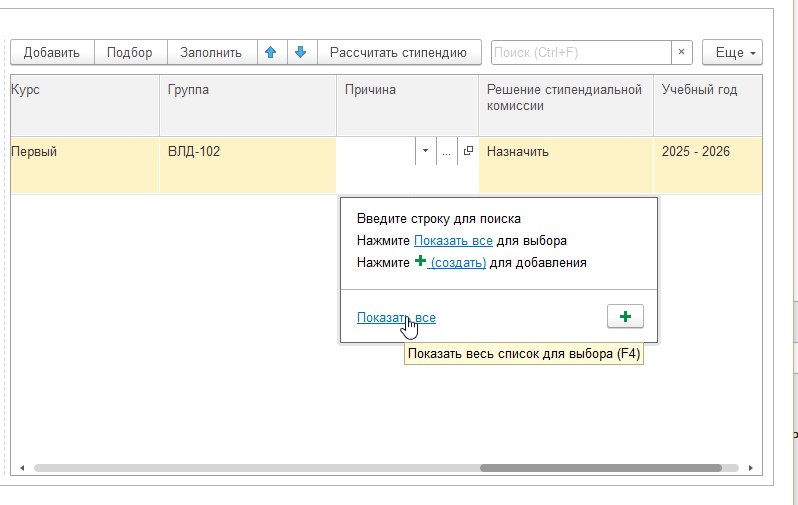Expand Причина dropdown arrow
Image resolution: width=798 pixels, height=505 pixels.
click(425, 151)
